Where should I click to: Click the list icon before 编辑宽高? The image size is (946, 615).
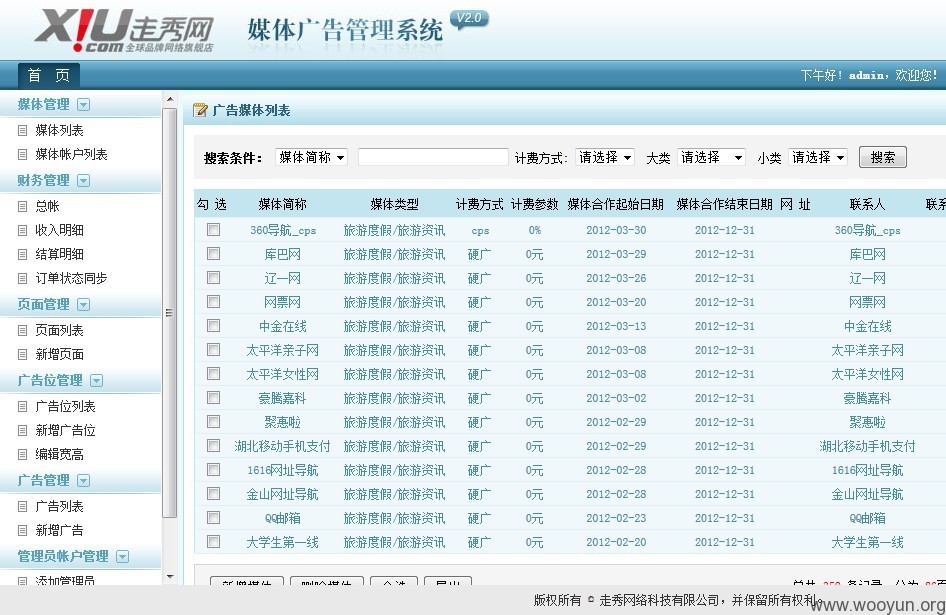pos(22,454)
